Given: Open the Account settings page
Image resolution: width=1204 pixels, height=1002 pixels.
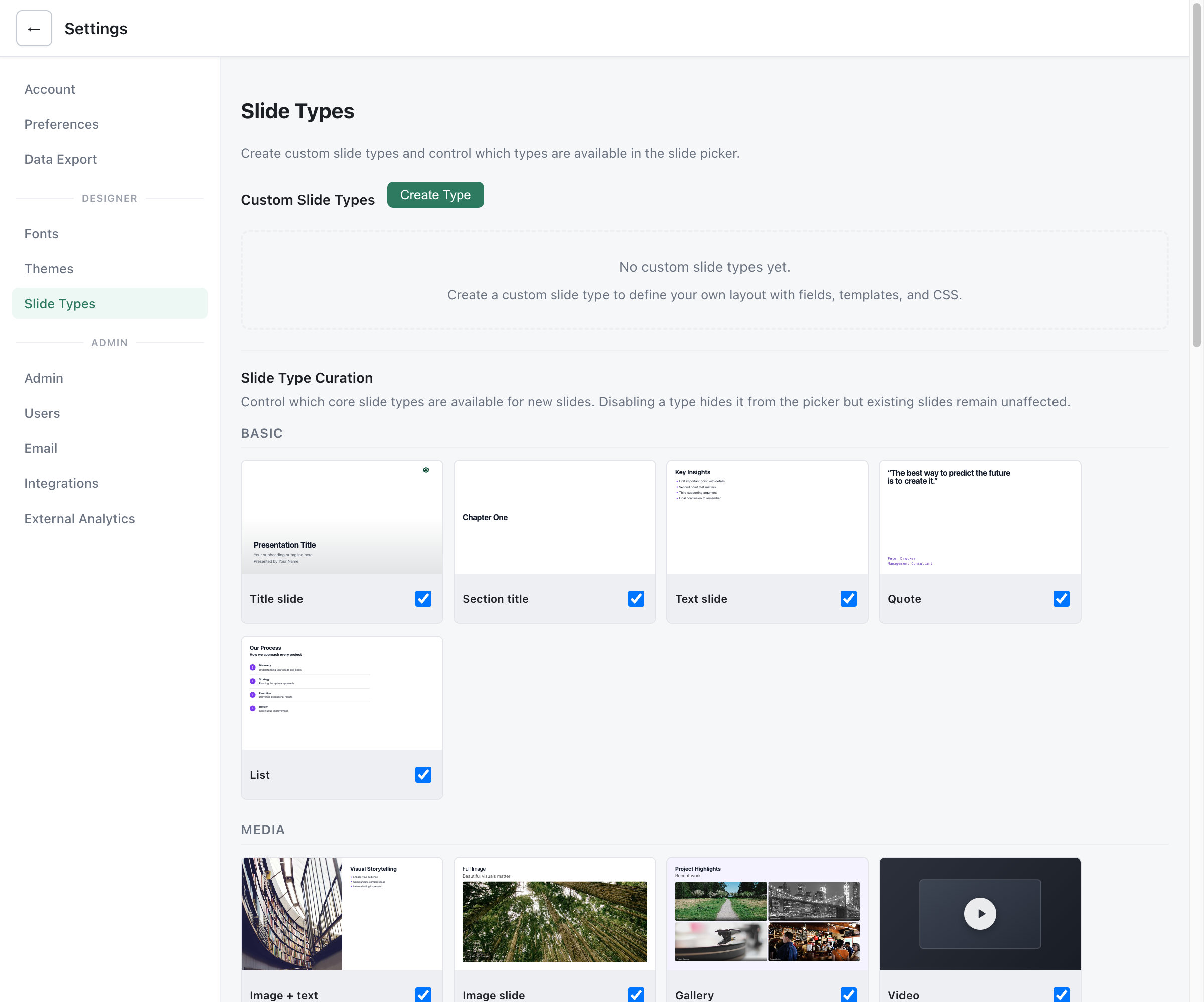Looking at the screenshot, I should [109, 89].
